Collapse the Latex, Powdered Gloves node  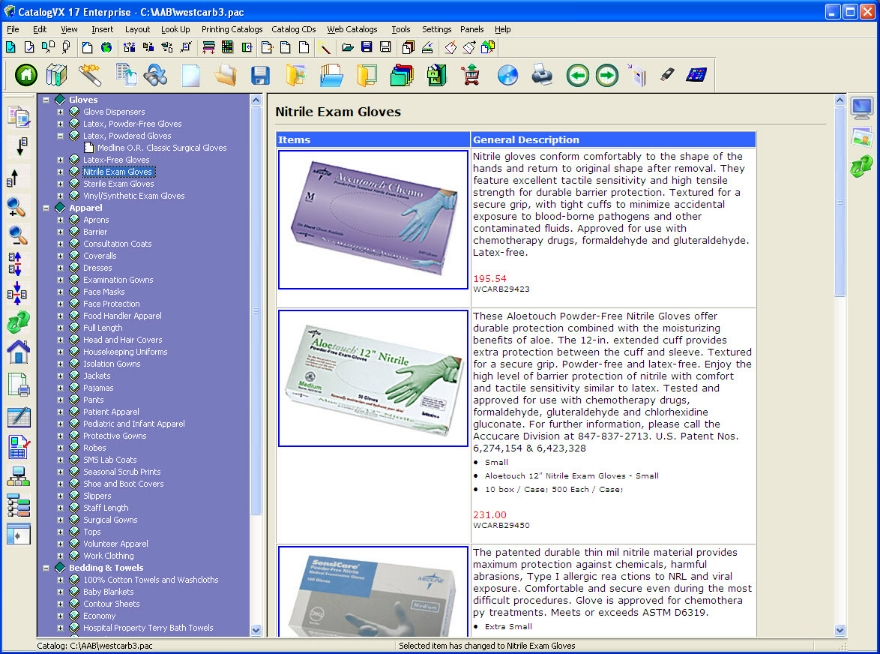point(60,136)
